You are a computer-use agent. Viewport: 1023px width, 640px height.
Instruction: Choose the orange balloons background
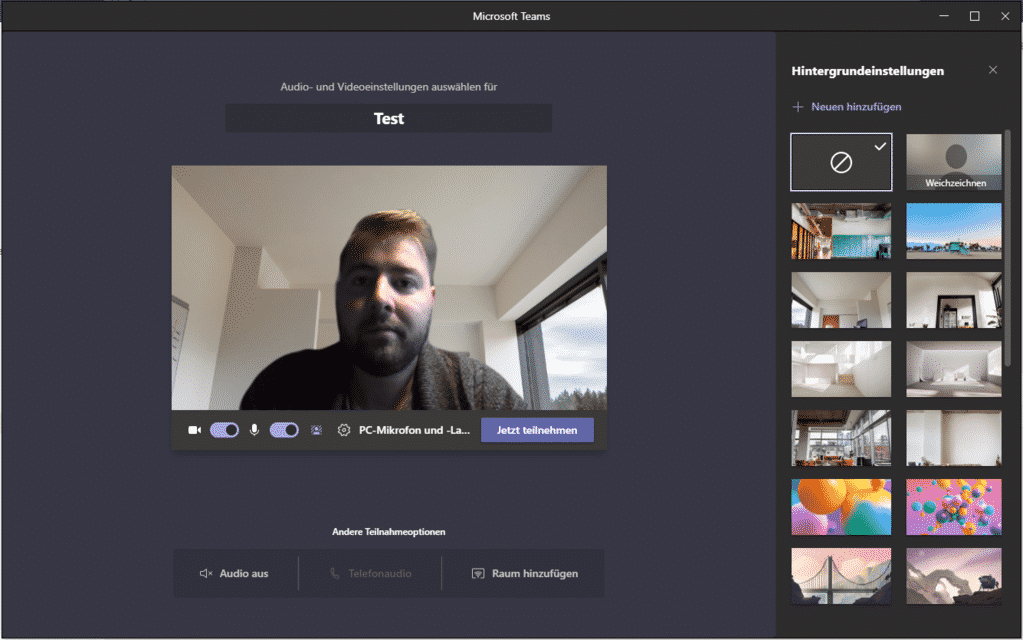click(x=841, y=508)
